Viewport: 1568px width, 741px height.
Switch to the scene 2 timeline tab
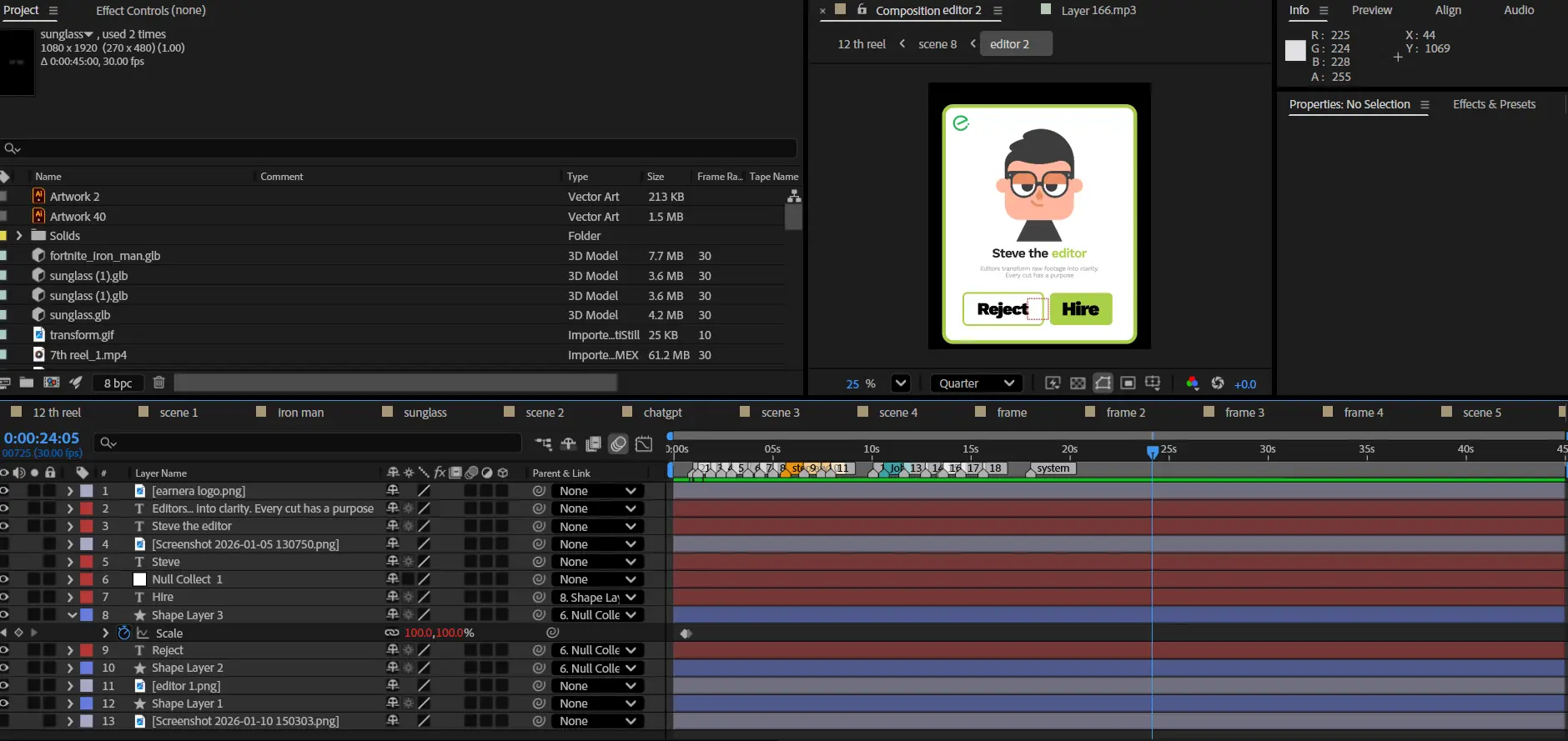[x=545, y=413]
